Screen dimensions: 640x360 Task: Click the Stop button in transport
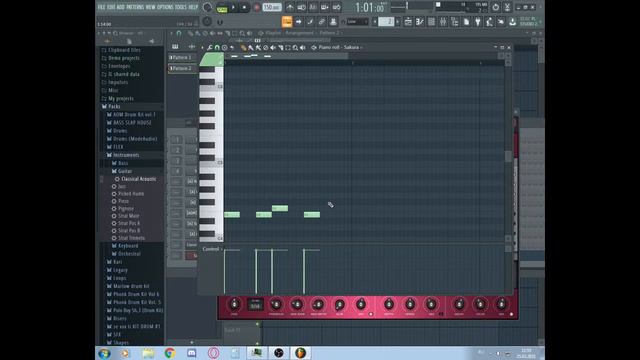click(x=244, y=7)
